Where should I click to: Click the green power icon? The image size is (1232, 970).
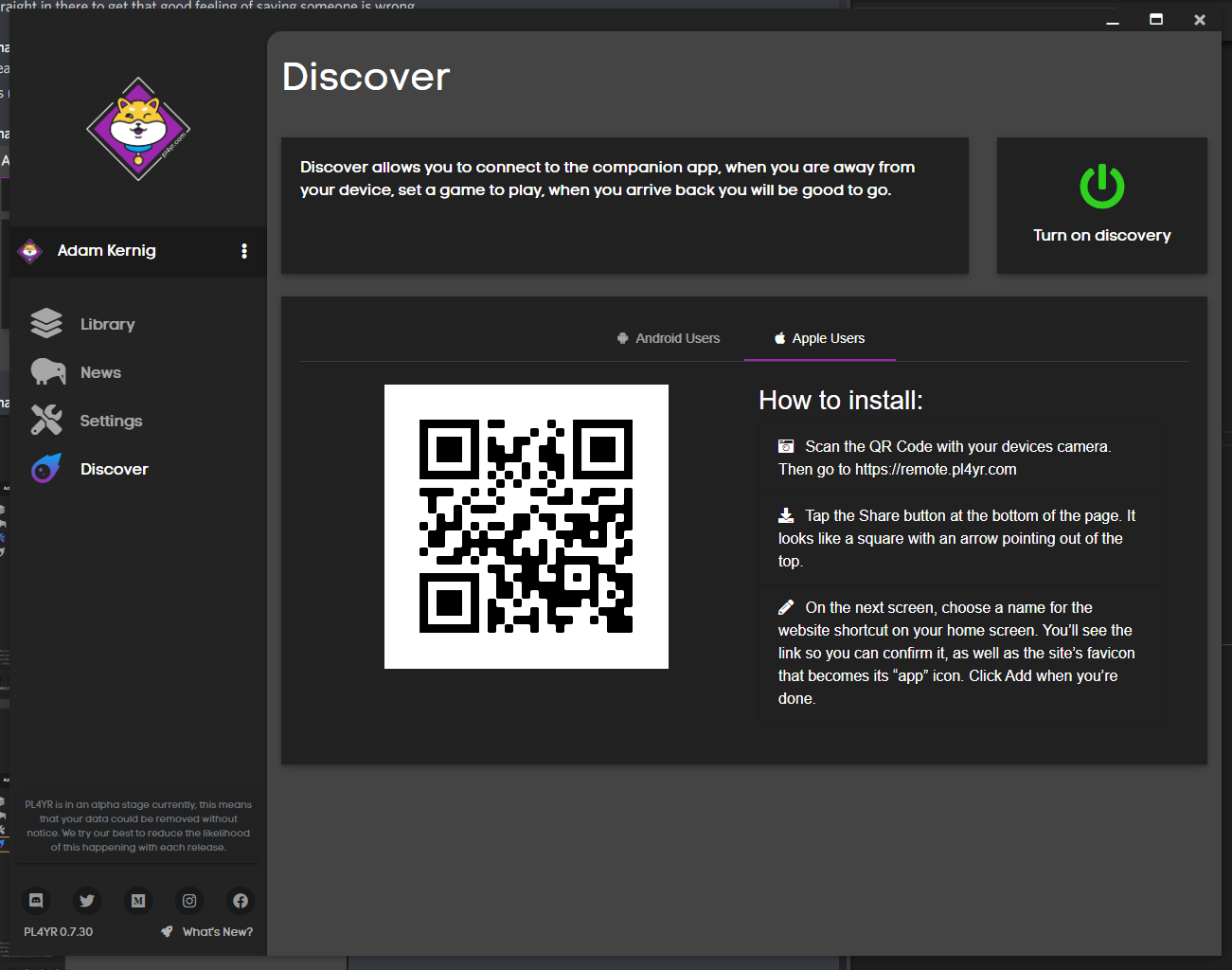(x=1102, y=187)
